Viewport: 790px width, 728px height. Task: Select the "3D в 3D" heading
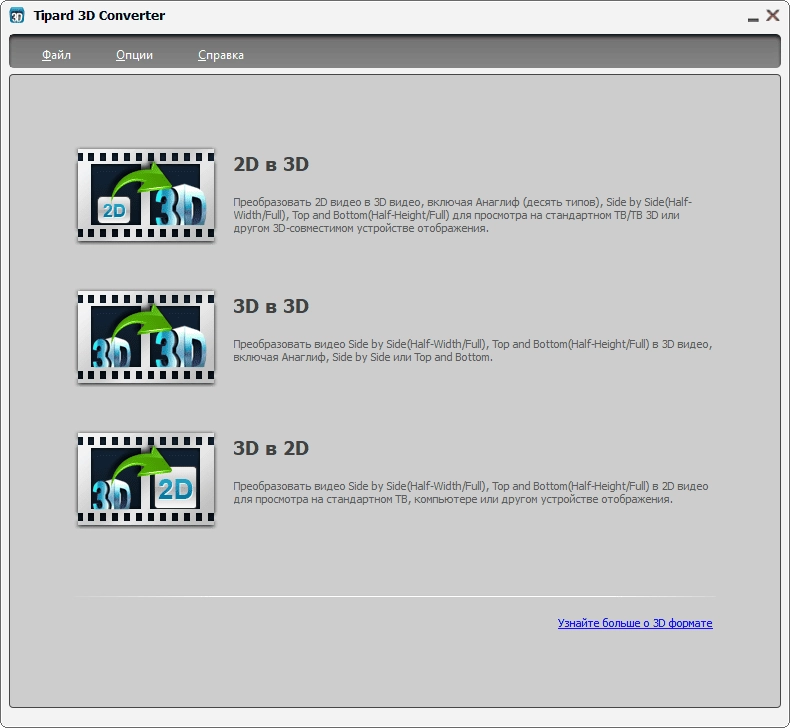[271, 306]
